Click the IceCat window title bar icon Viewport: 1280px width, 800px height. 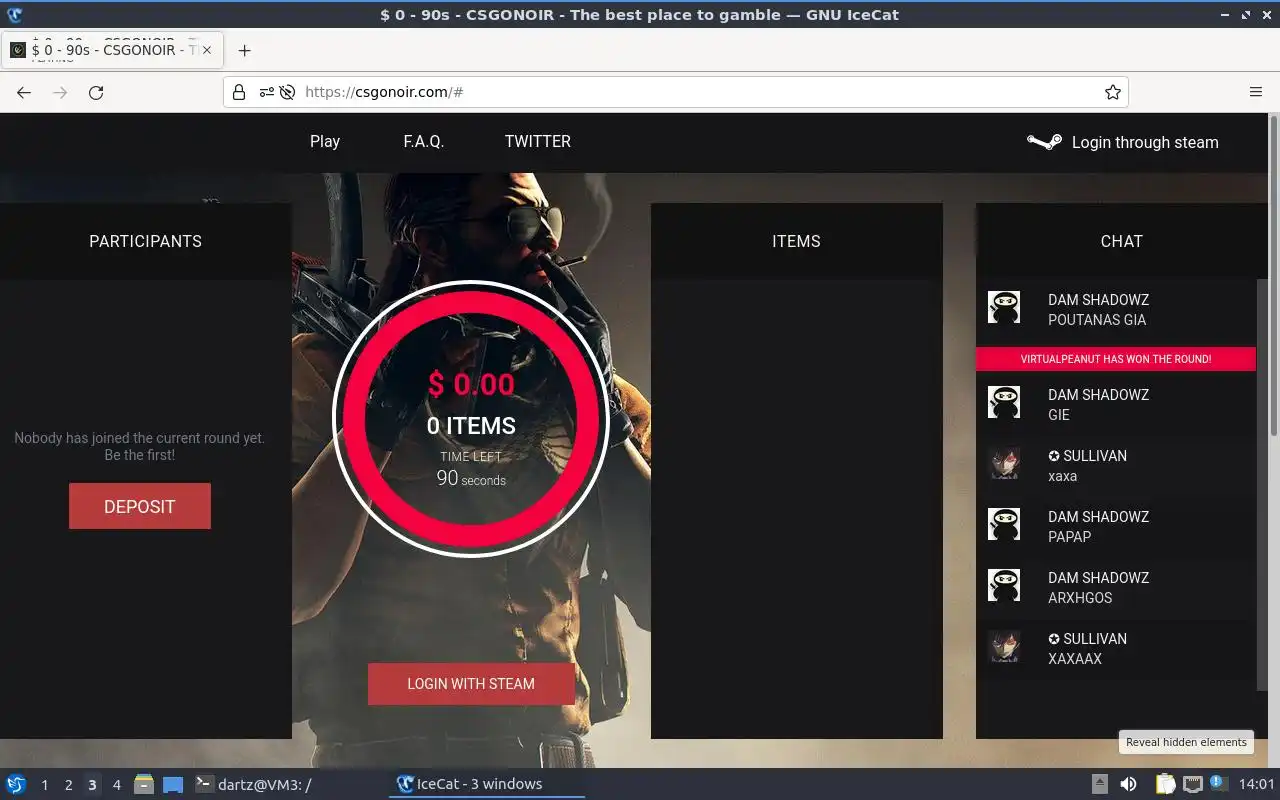(x=14, y=15)
